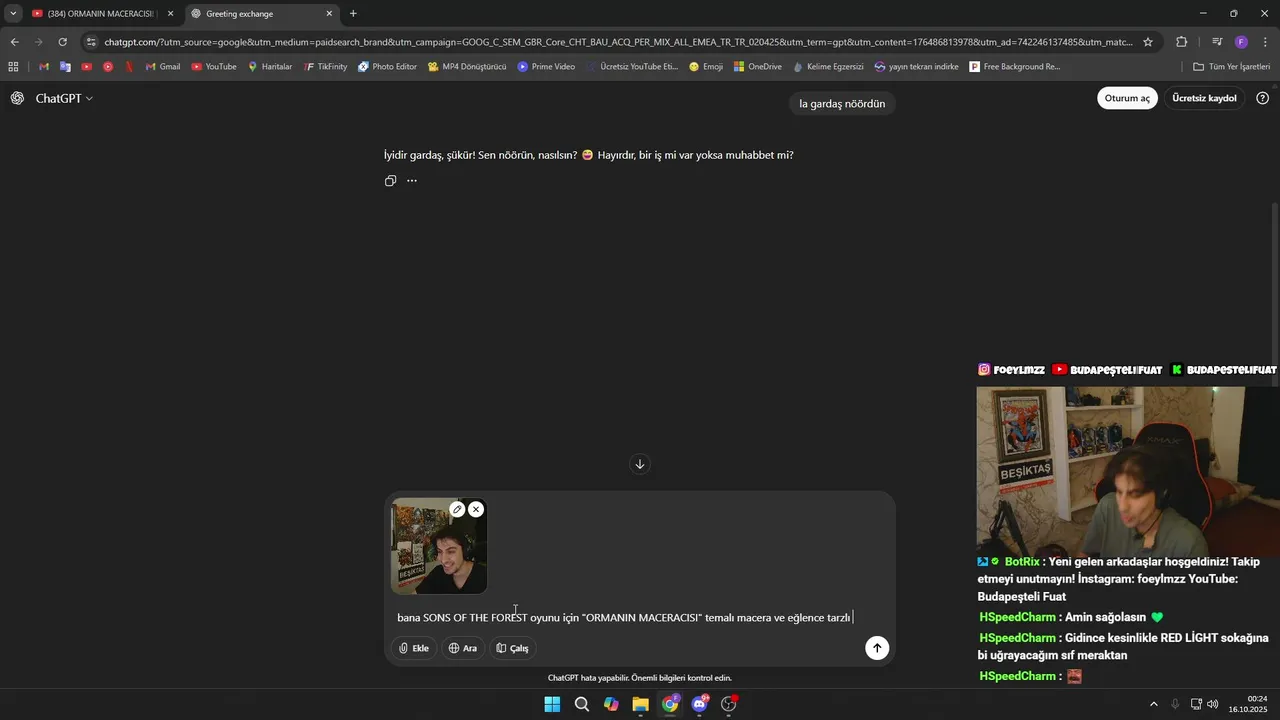Click the Ücretsiz kaydol button
The height and width of the screenshot is (720, 1280).
(1204, 98)
